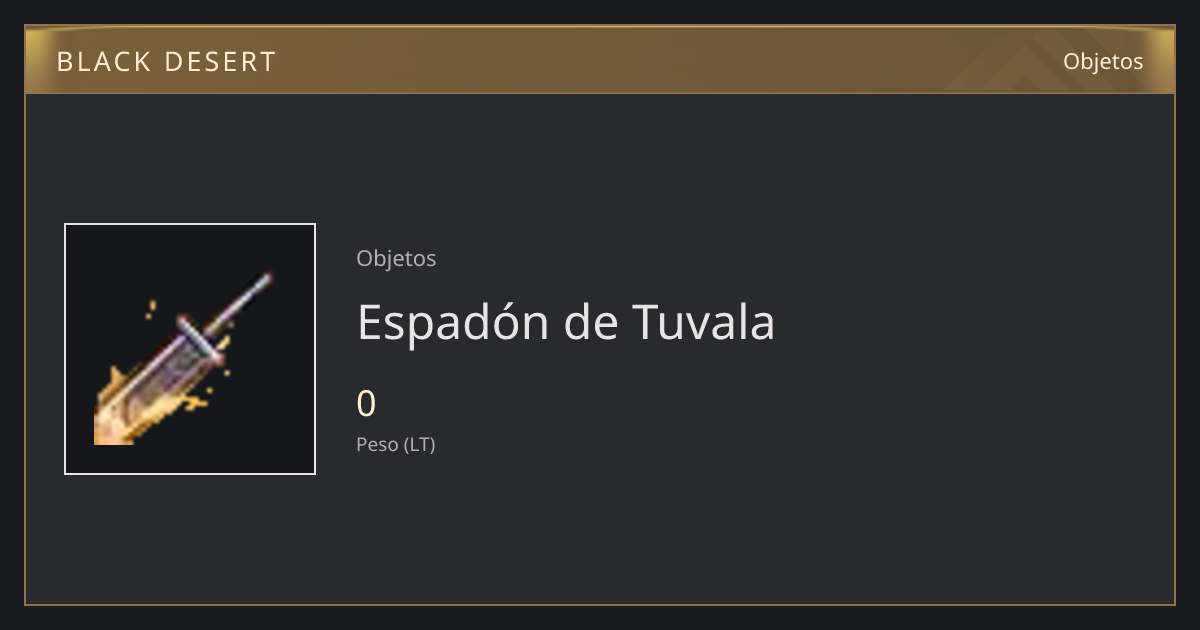Click the sword's crossguard
1200x630 pixels.
coord(201,338)
